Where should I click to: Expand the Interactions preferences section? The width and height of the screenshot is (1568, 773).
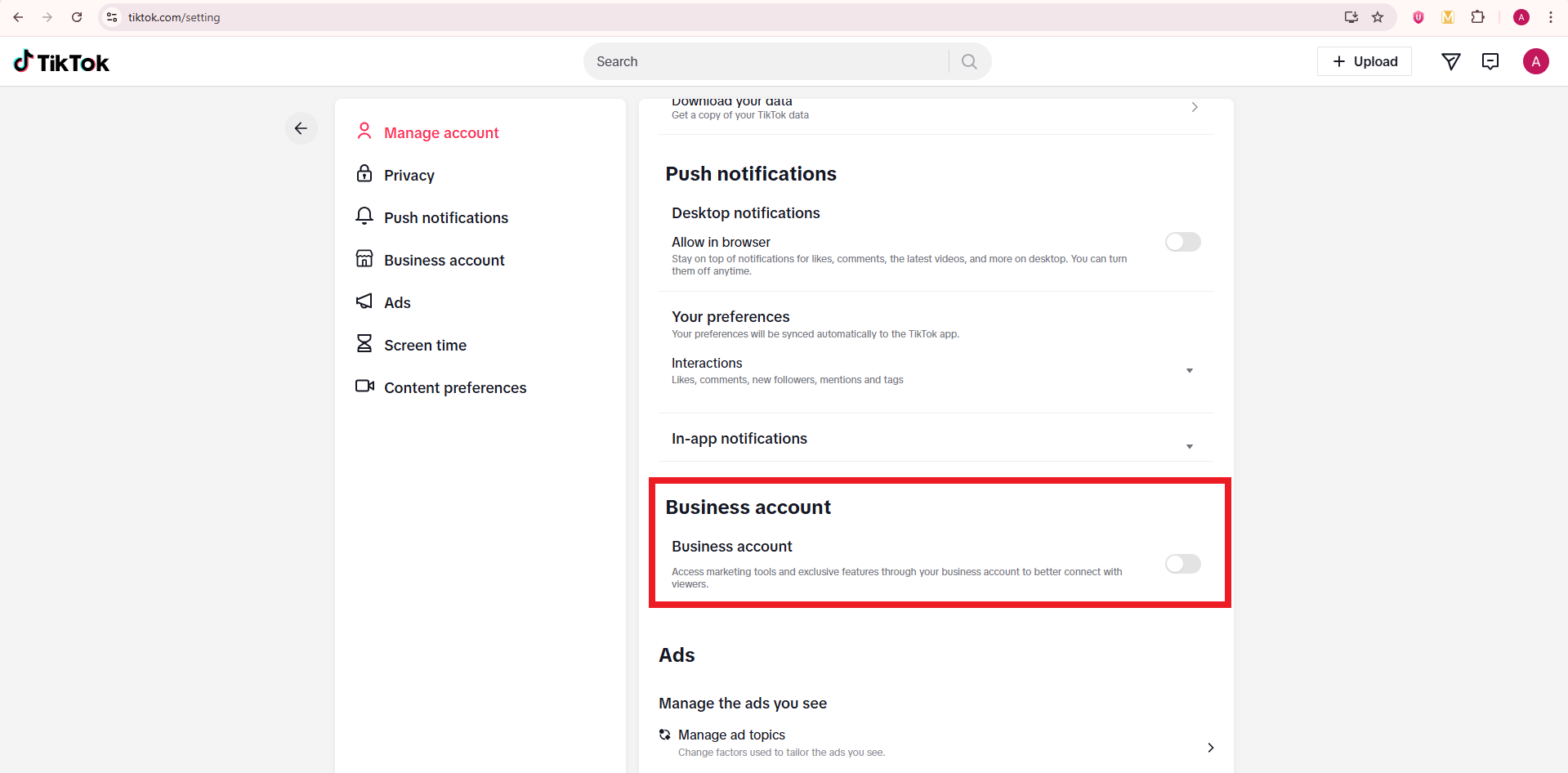[x=1189, y=370]
